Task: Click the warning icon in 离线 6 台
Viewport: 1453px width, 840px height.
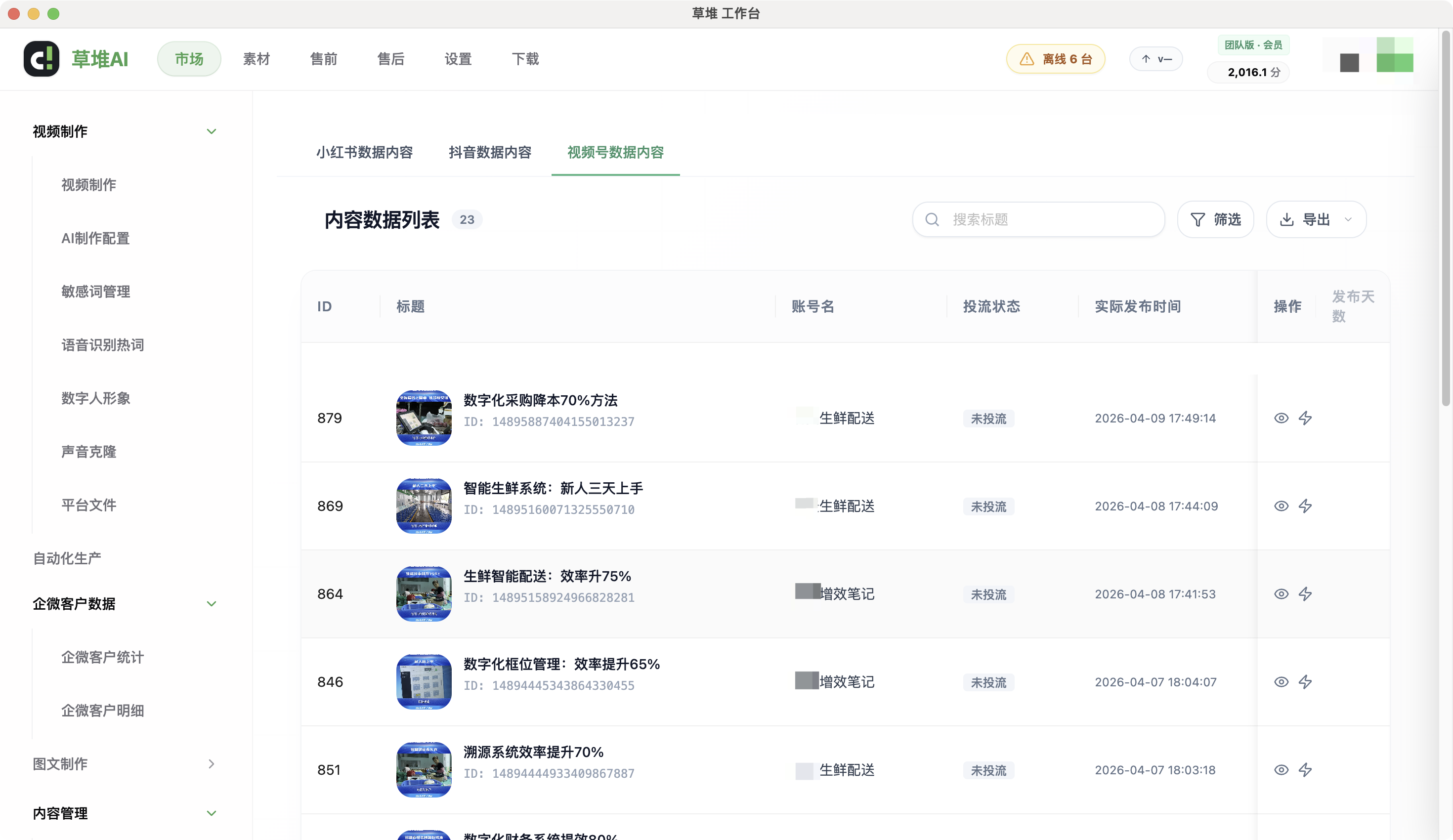Action: (1026, 59)
